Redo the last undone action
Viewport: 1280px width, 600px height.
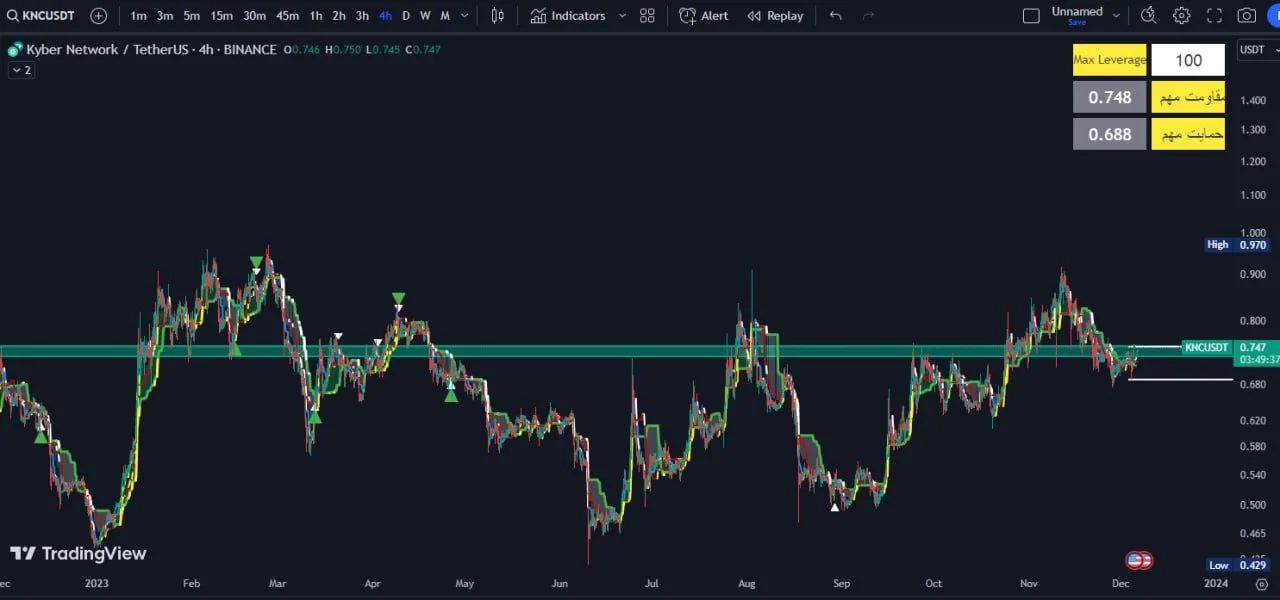868,16
